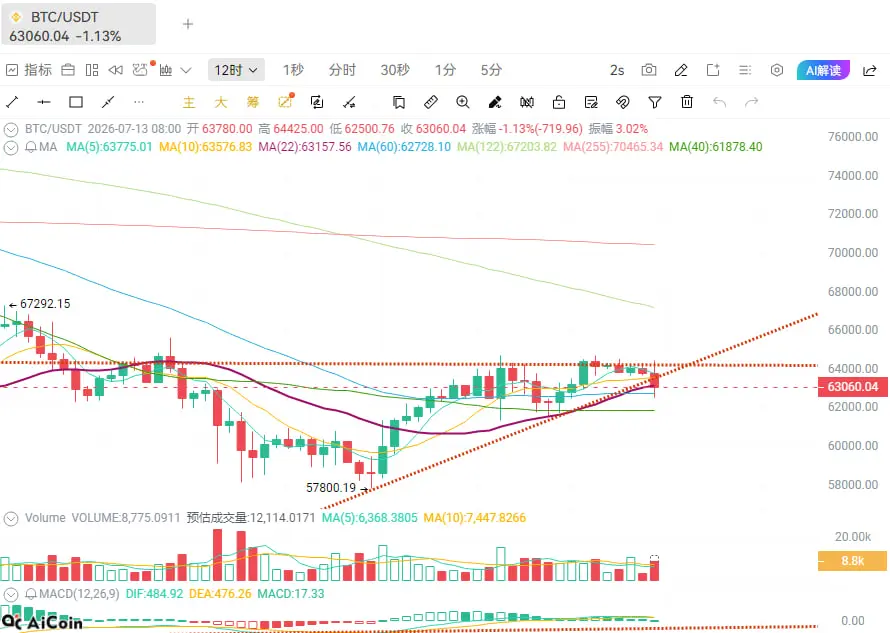This screenshot has height=633, width=890.
Task: Click the 2s refresh interval
Action: point(616,70)
